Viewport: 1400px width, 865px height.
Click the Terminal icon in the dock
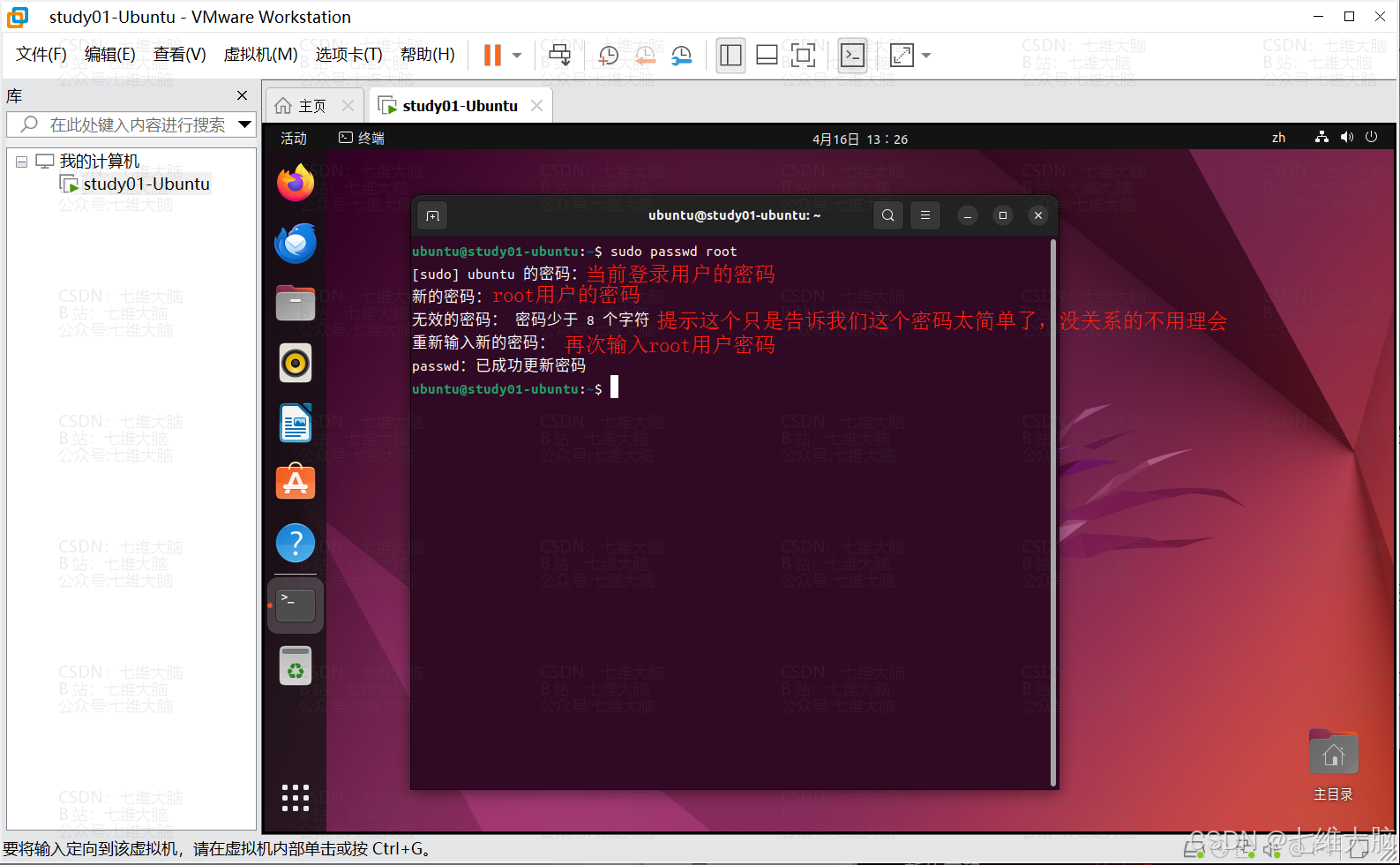tap(296, 605)
